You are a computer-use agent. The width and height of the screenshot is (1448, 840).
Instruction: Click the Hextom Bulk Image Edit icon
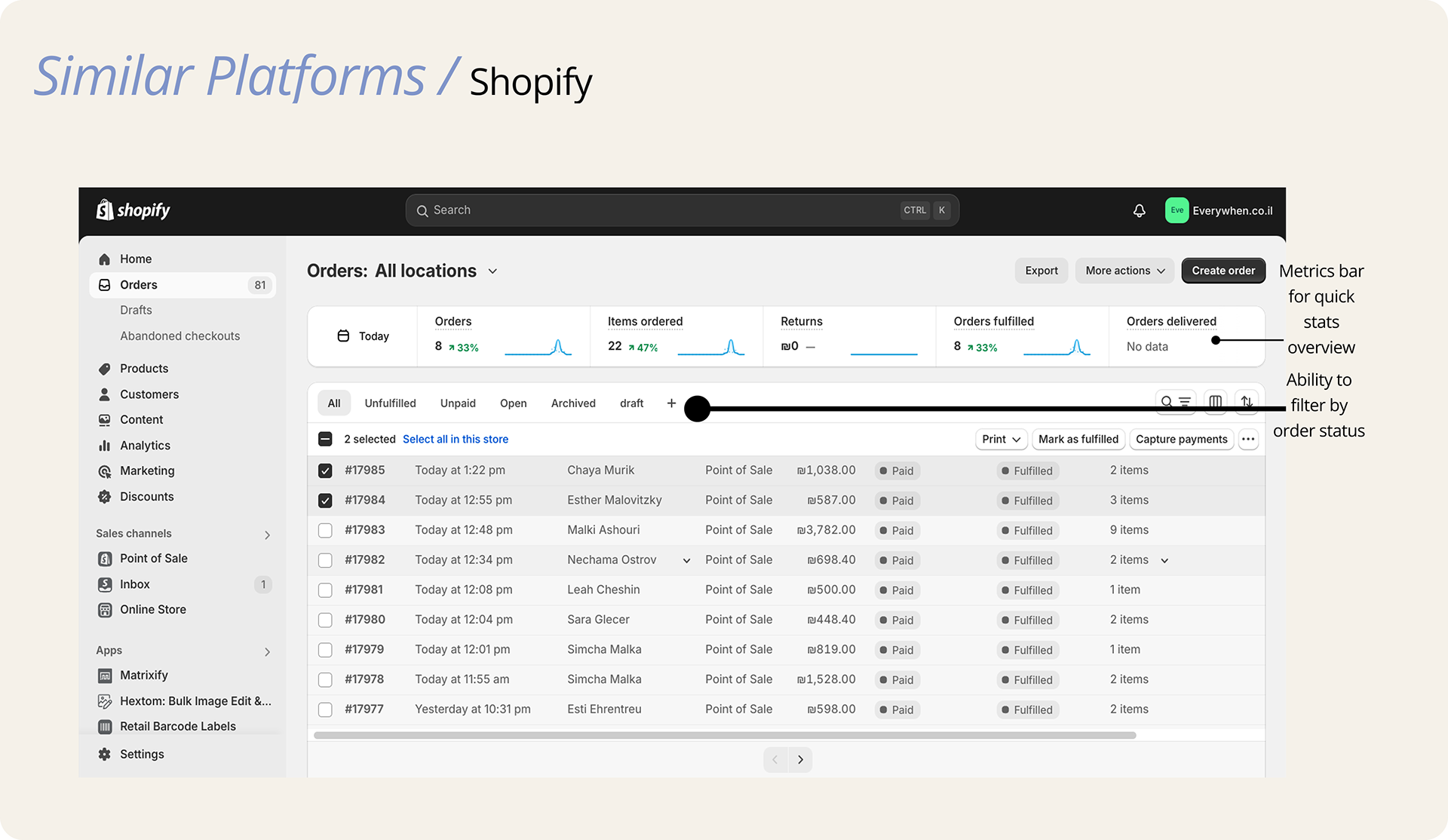tap(105, 701)
